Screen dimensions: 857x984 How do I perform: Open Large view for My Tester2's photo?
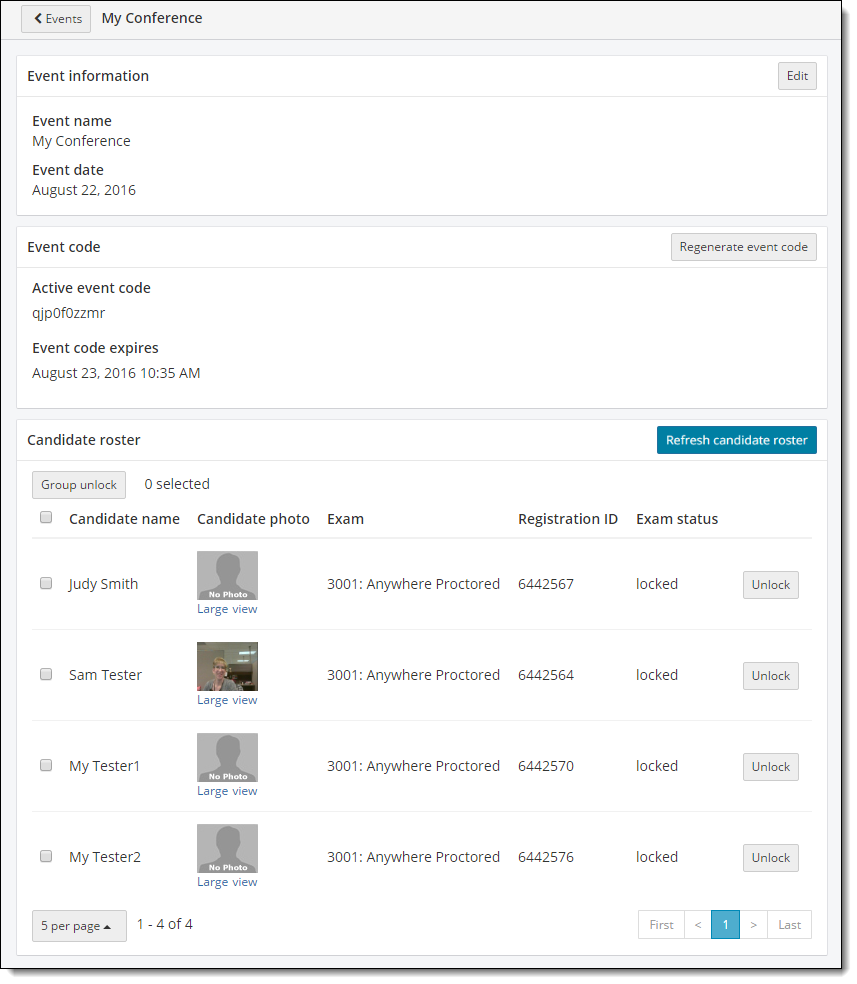[x=227, y=882]
